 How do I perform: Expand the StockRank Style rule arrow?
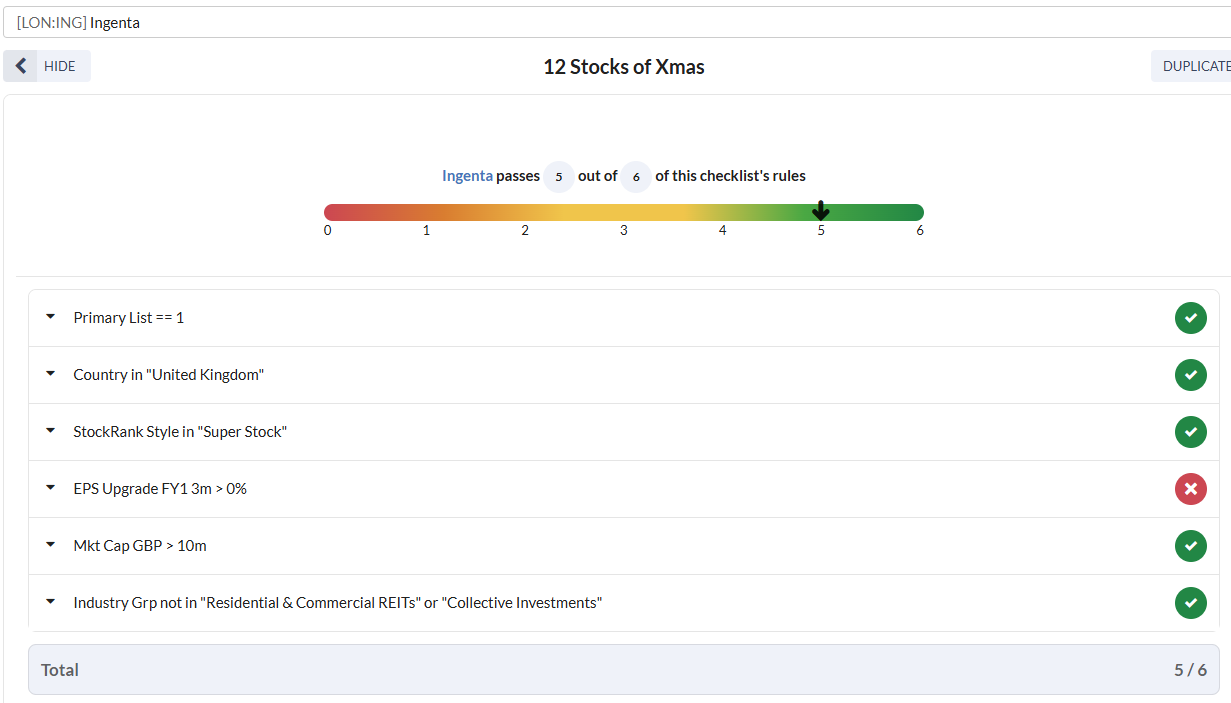pyautogui.click(x=51, y=431)
